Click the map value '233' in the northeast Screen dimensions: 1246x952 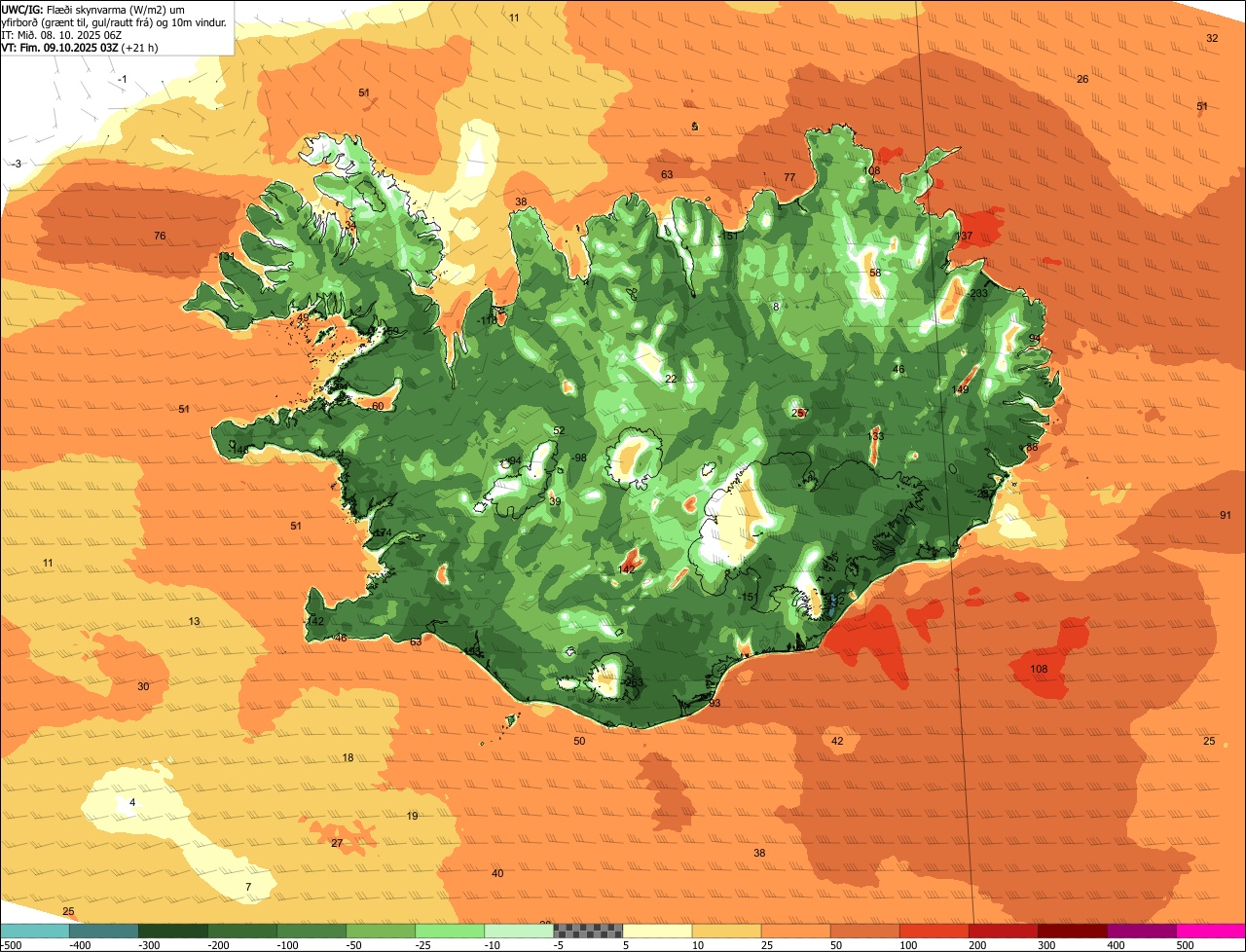pos(978,294)
